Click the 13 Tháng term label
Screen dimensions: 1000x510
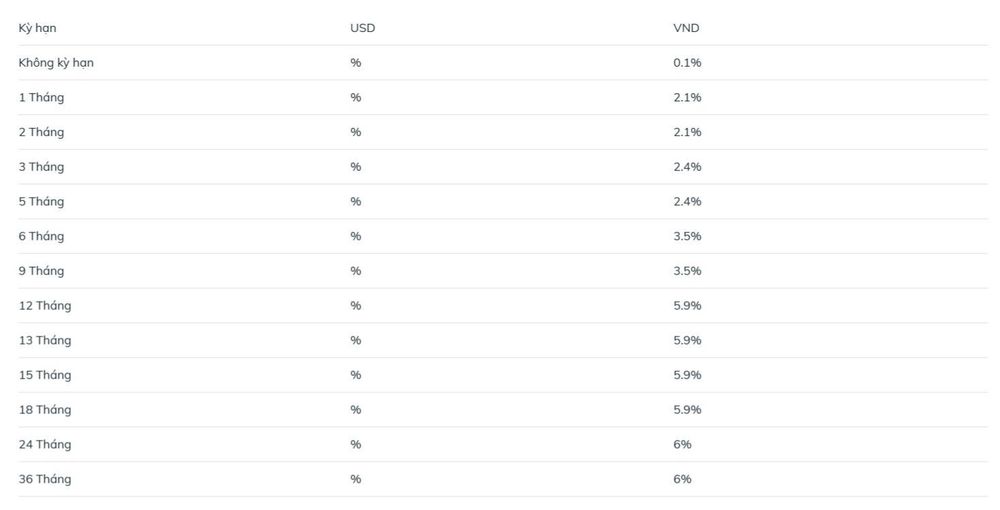click(45, 340)
